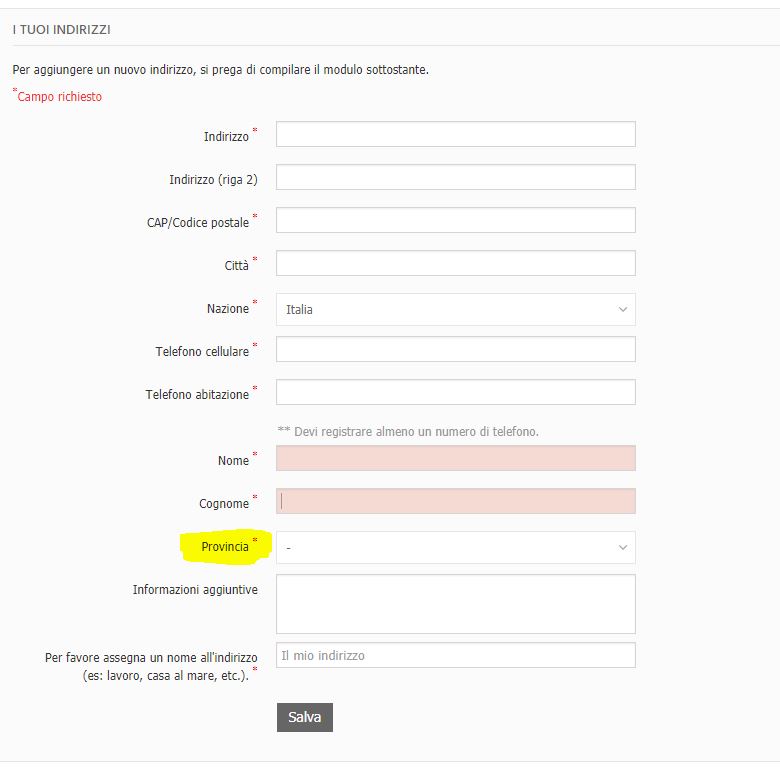
Task: Click the highlighted Nome field
Action: click(x=455, y=458)
